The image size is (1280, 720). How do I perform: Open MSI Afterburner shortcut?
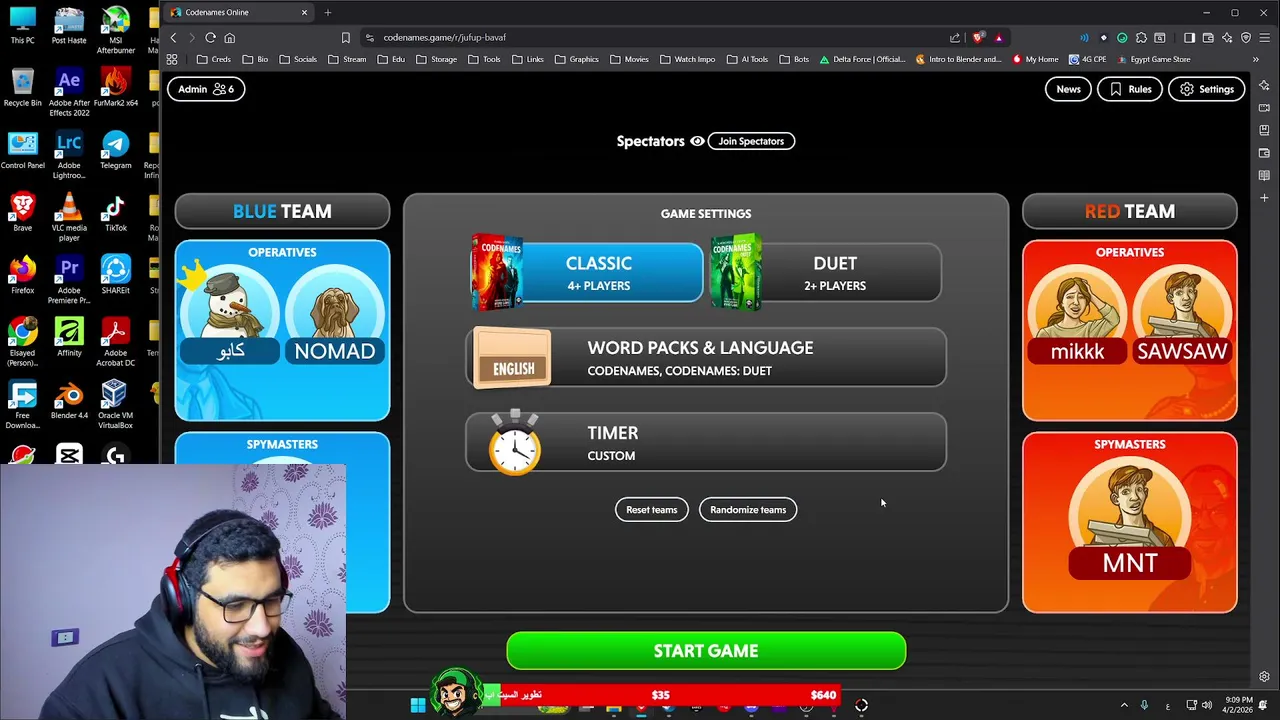(x=115, y=31)
